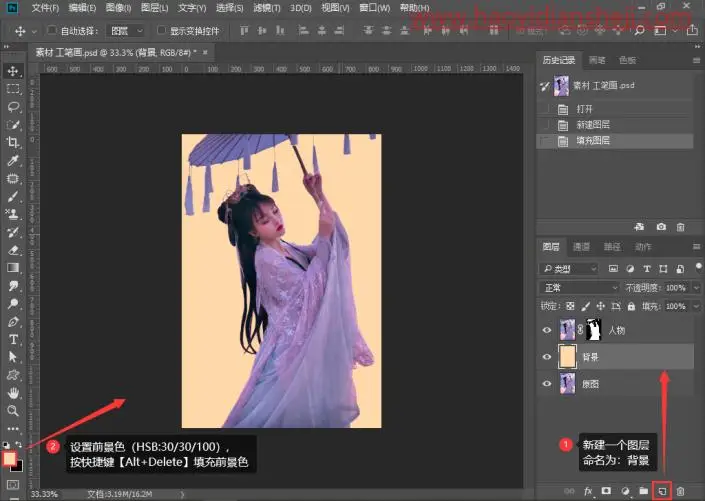This screenshot has width=705, height=501.
Task: Open search icon in options bar
Action: click(640, 31)
